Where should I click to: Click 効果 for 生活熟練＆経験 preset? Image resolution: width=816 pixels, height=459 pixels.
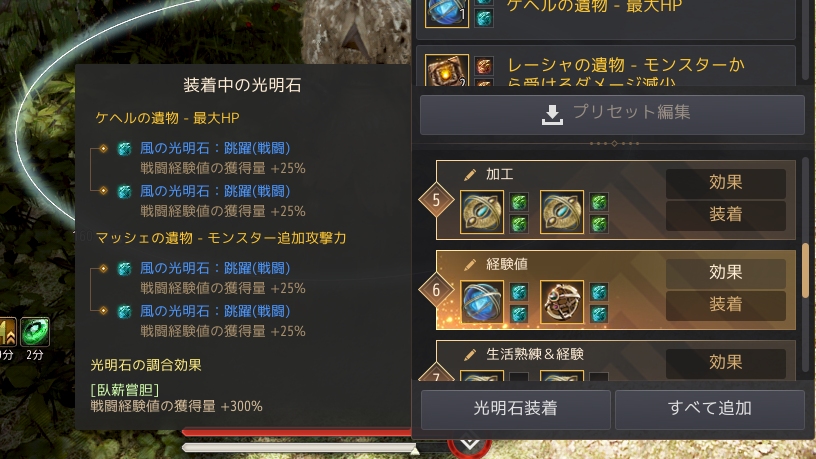click(x=725, y=363)
